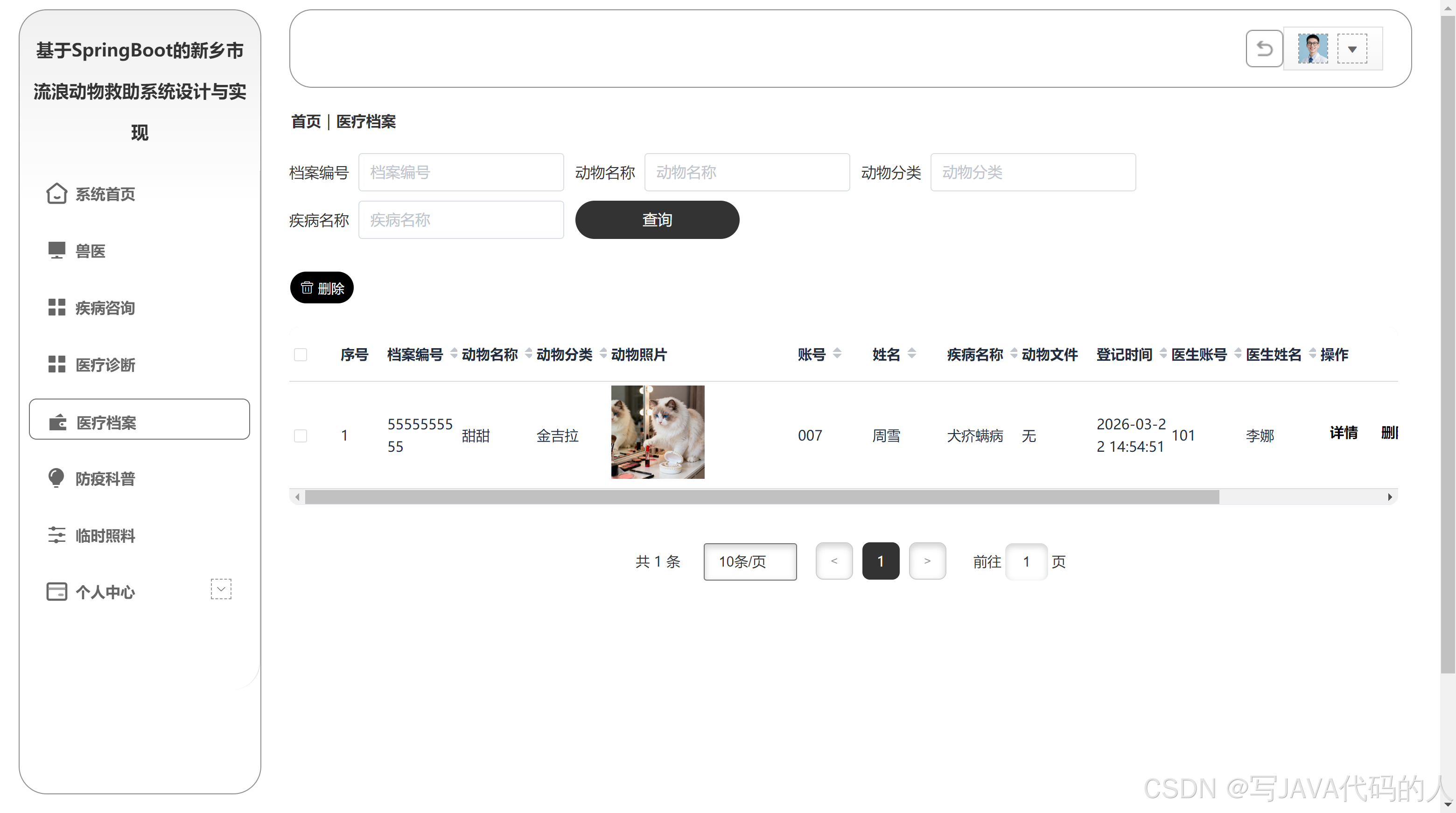Open 医疗诊断 menu item
This screenshot has width=1456, height=813.
point(139,364)
